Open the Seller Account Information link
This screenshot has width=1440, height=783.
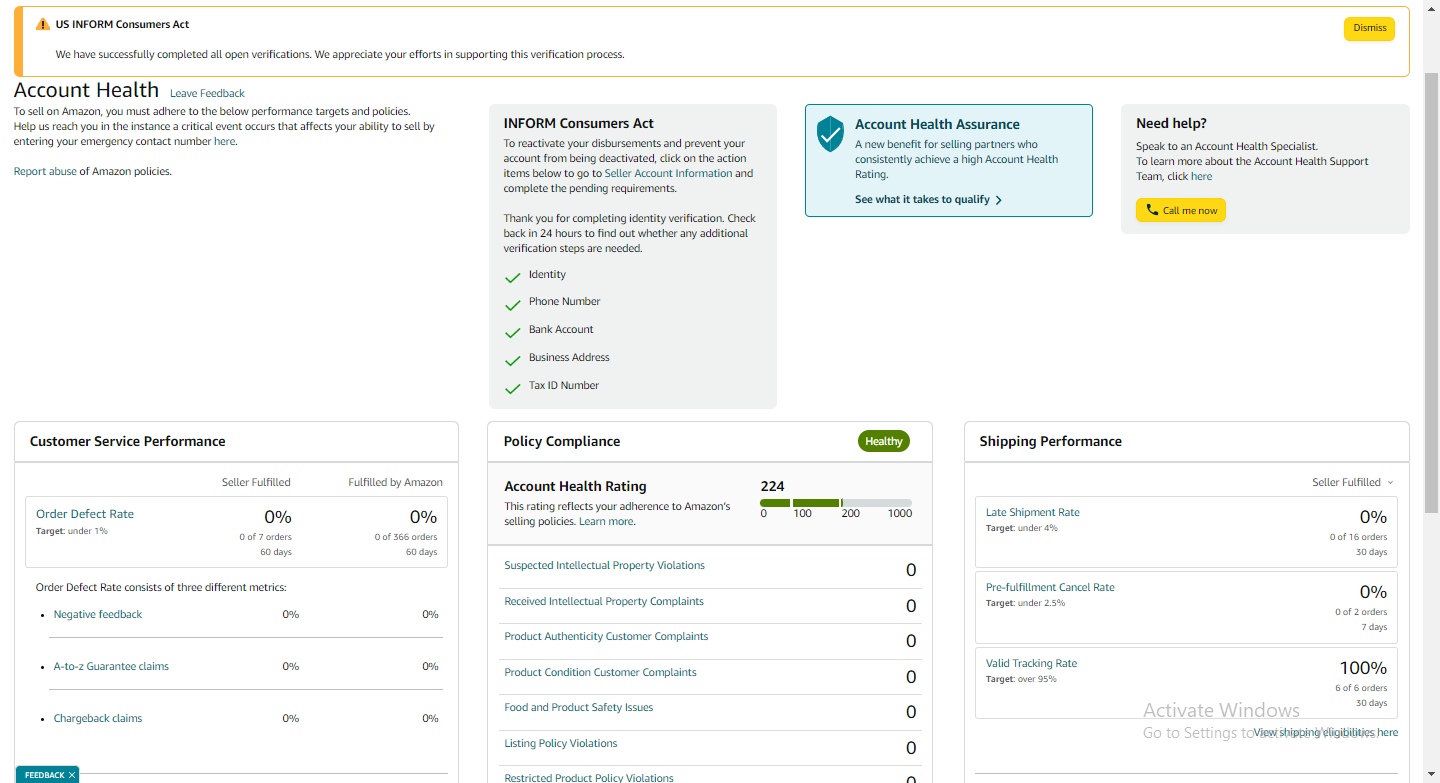(x=668, y=173)
